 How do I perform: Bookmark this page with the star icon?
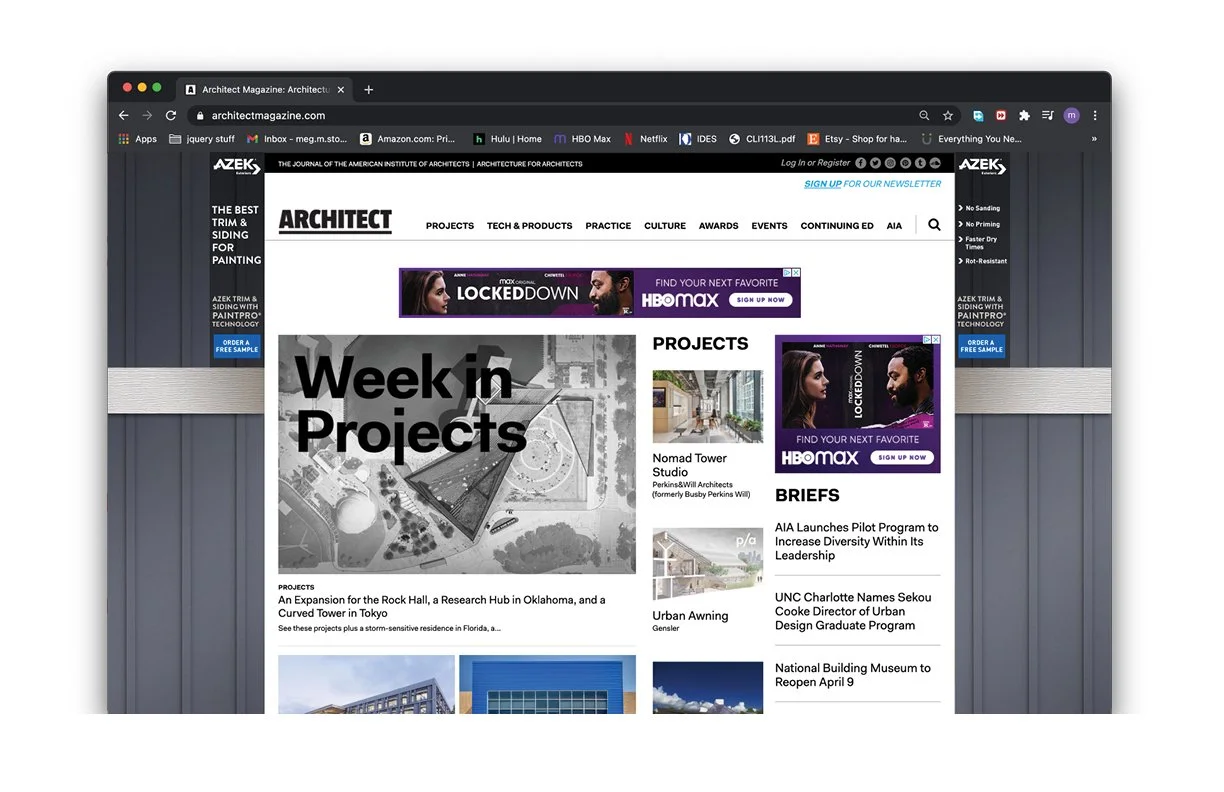[948, 116]
